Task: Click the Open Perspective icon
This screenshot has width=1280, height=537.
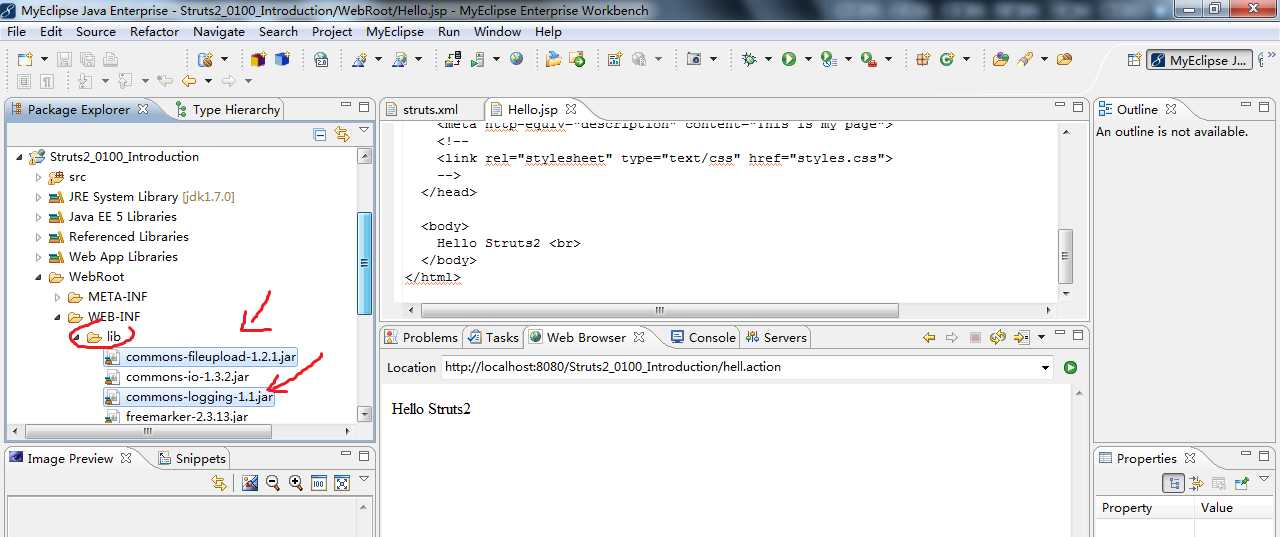Action: pyautogui.click(x=1134, y=60)
